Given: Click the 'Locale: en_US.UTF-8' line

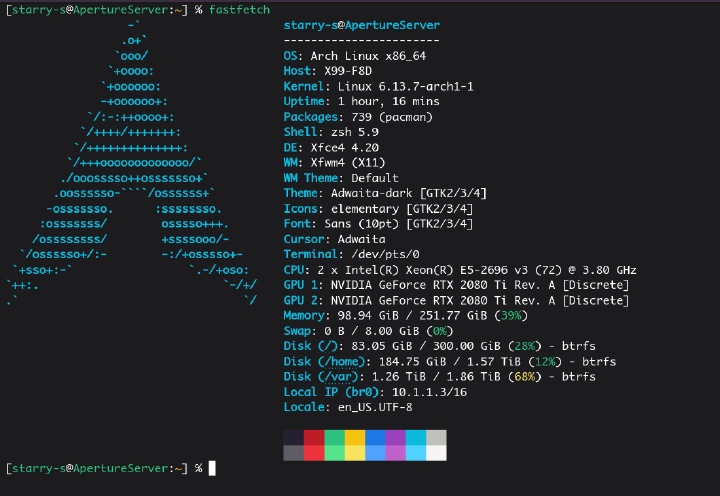Looking at the screenshot, I should click(x=348, y=407).
